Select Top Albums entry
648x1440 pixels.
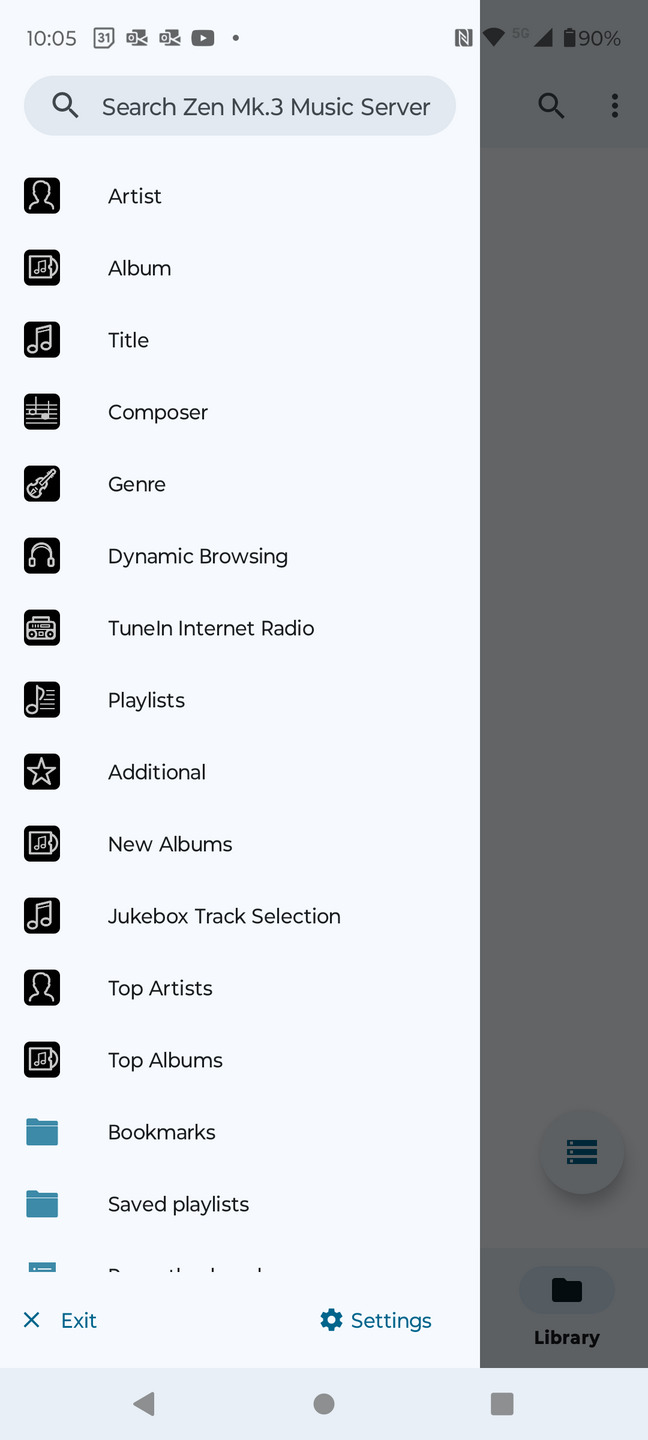(x=240, y=1060)
